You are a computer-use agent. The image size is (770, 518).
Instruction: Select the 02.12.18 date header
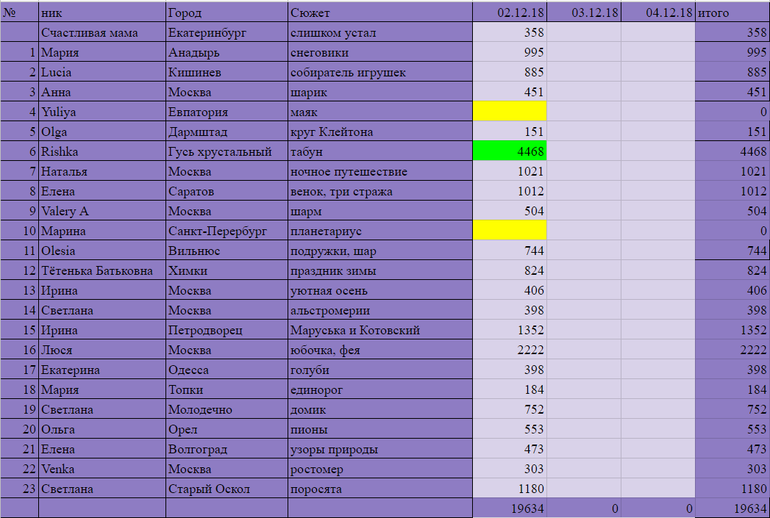509,13
